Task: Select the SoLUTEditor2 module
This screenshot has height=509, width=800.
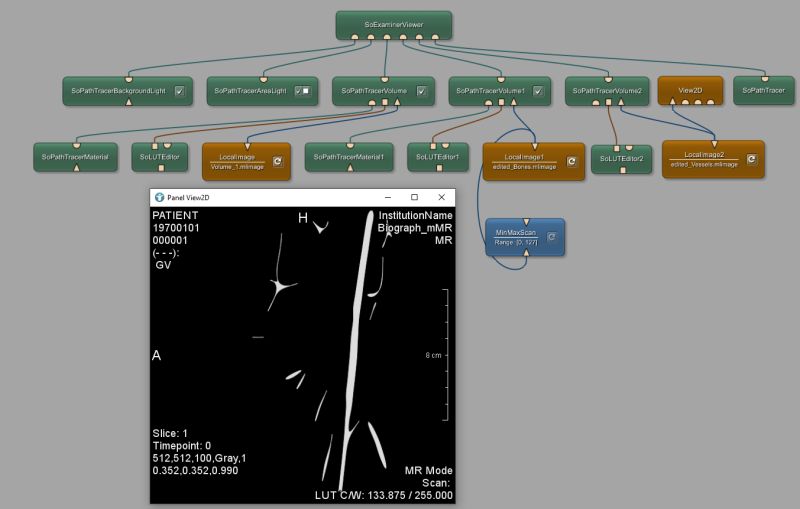Action: click(621, 159)
